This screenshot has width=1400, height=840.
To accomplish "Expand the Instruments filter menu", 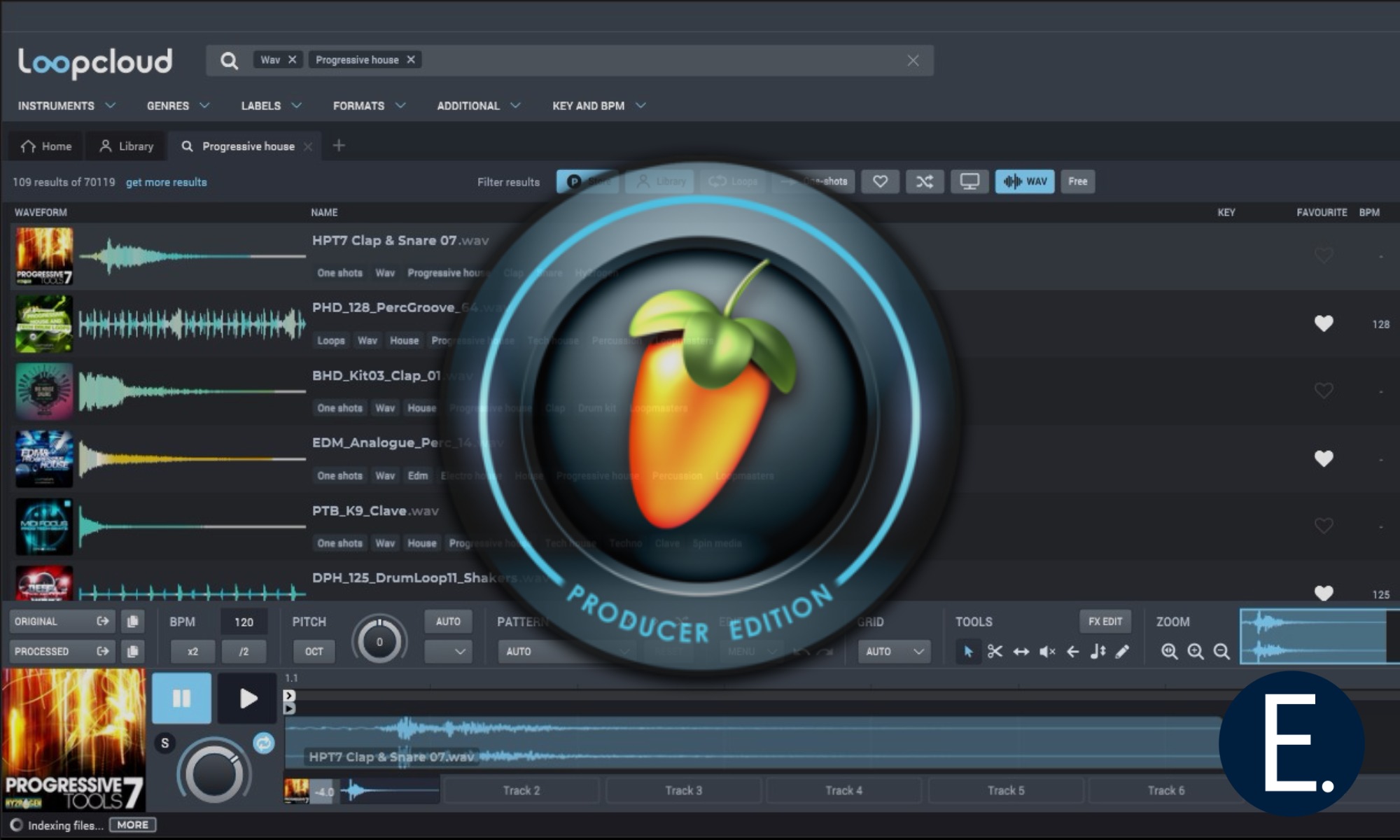I will pyautogui.click(x=66, y=106).
